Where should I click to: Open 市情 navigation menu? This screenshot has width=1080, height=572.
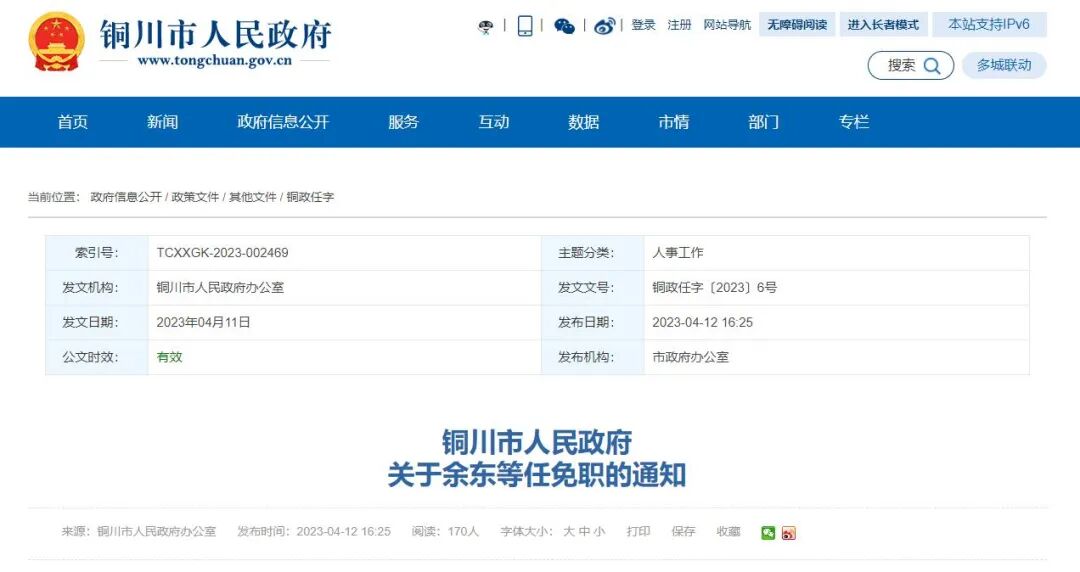pyautogui.click(x=674, y=122)
